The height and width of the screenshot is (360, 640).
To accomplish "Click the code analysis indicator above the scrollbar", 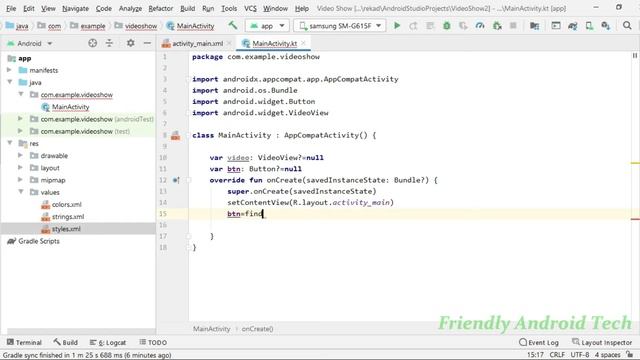I will (634, 56).
